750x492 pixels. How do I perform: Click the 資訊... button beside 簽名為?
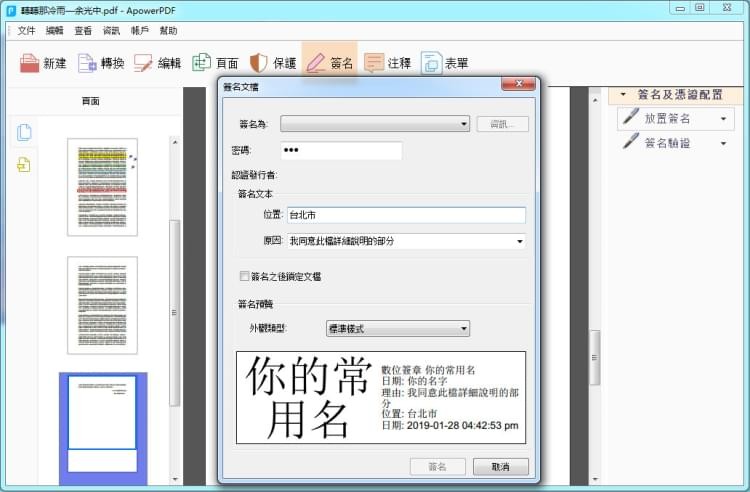point(502,124)
